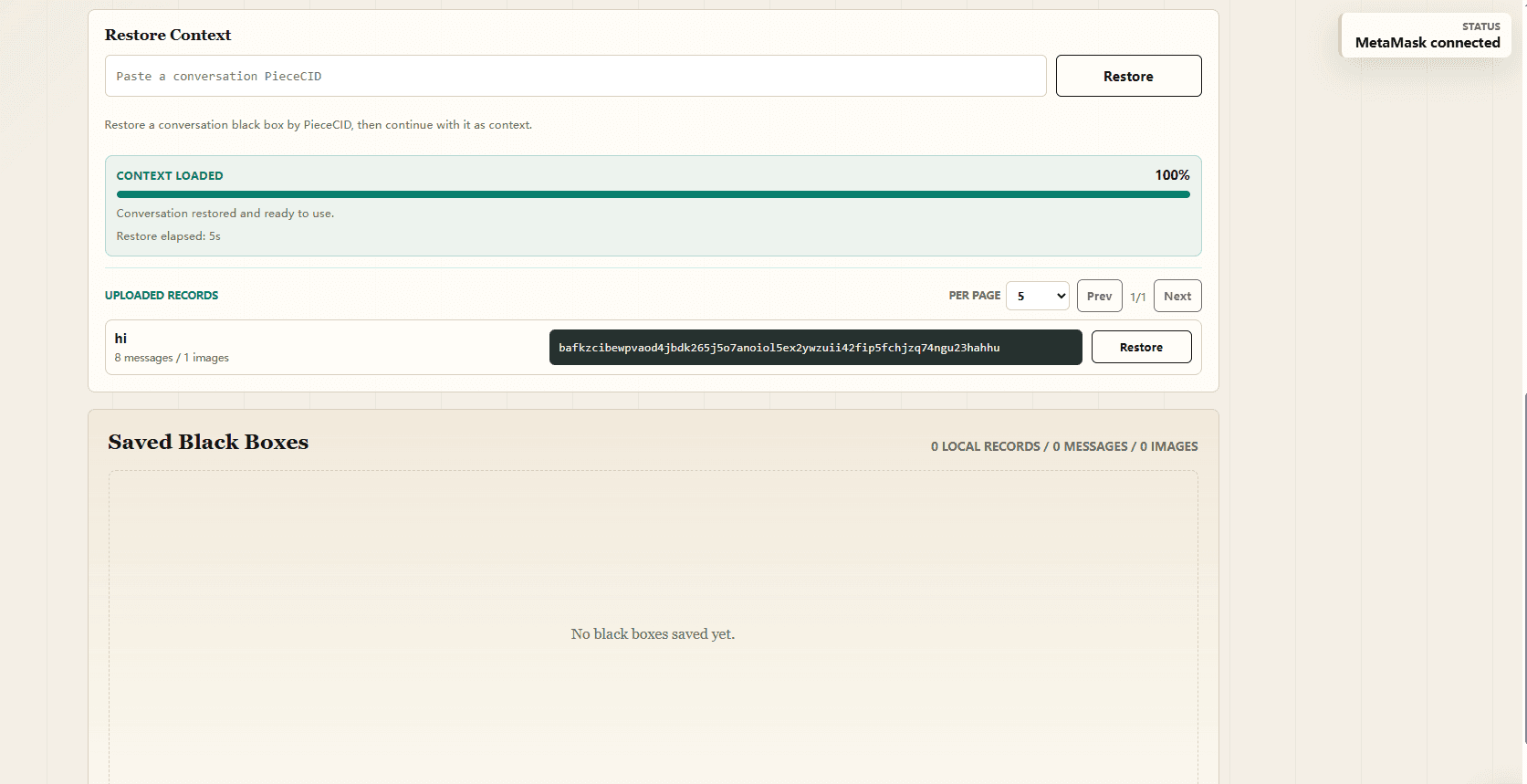Click the "Saved Black Boxes" heading
The image size is (1527, 784).
point(208,442)
